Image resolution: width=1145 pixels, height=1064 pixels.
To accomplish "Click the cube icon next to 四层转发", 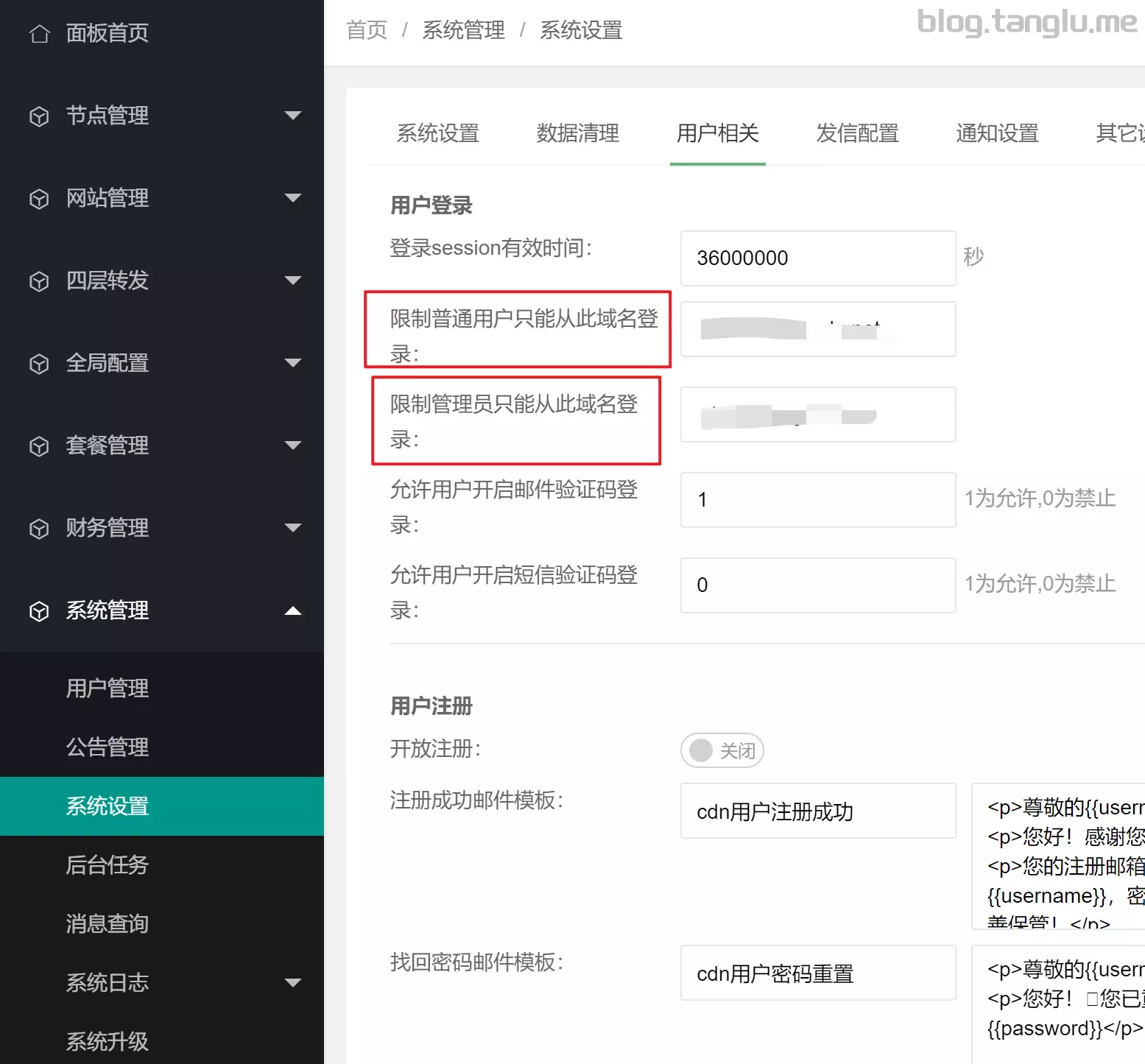I will point(39,281).
